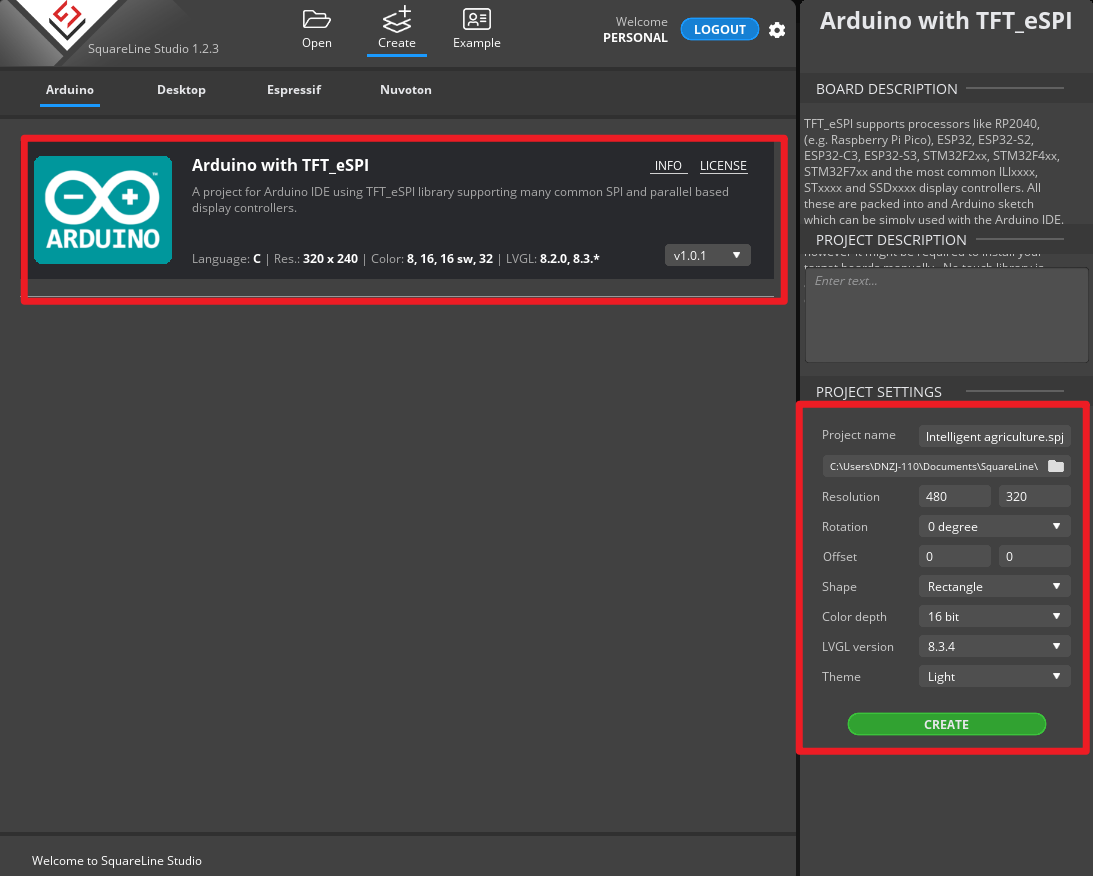This screenshot has height=876, width=1093.
Task: Open the Theme dropdown
Action: pos(995,677)
